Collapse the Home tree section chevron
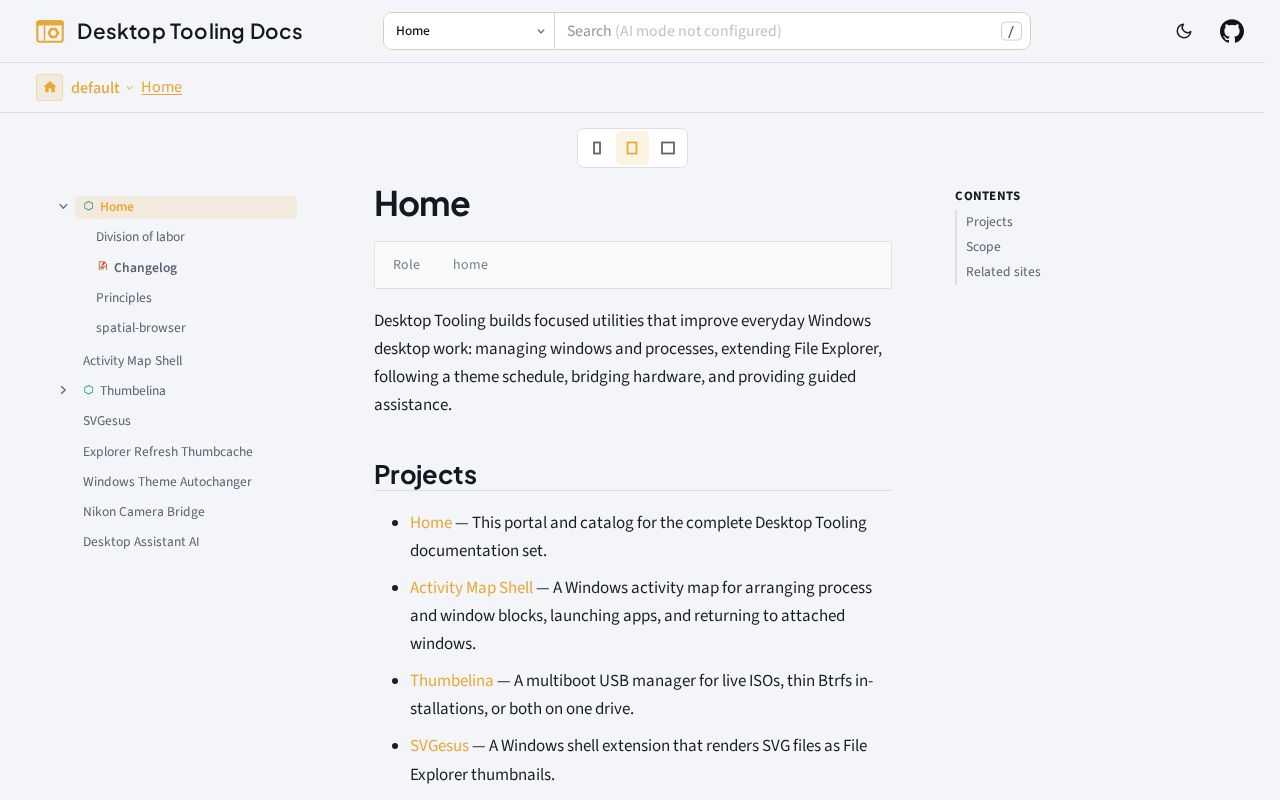The height and width of the screenshot is (800, 1280). point(63,206)
